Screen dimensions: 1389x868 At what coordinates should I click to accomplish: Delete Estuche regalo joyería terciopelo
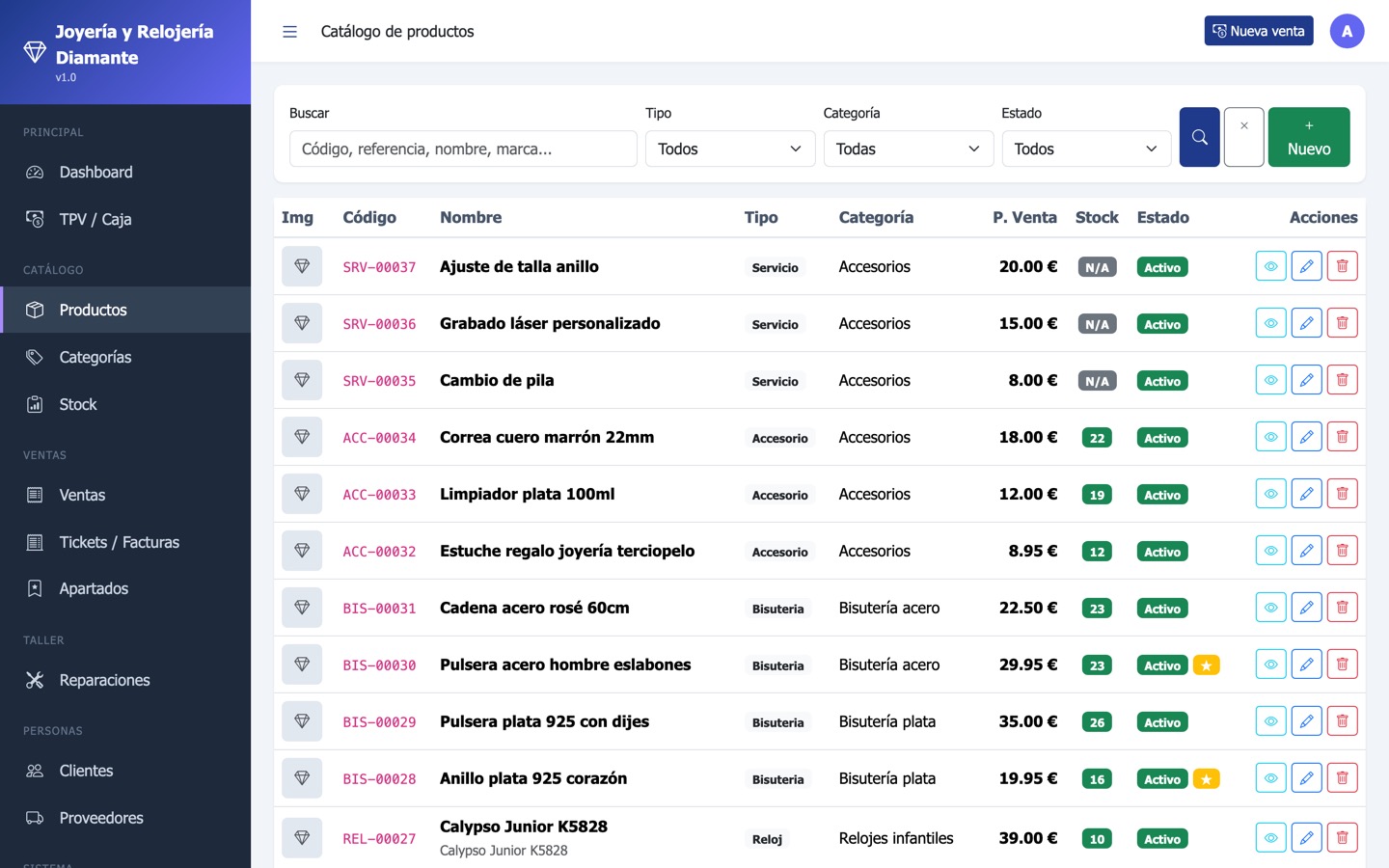click(x=1342, y=551)
